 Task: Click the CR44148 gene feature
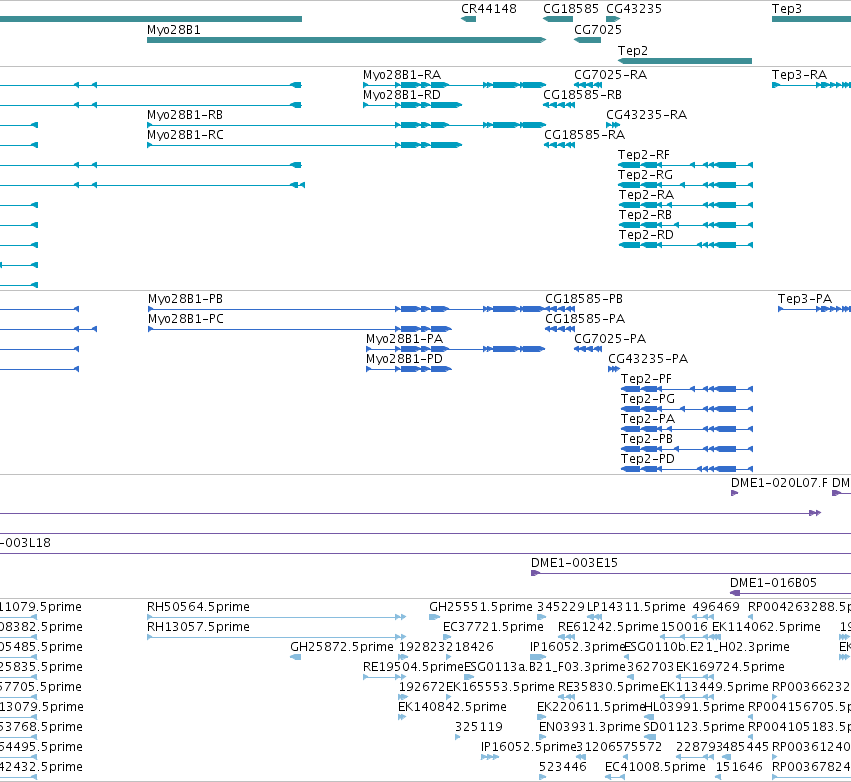(468, 19)
